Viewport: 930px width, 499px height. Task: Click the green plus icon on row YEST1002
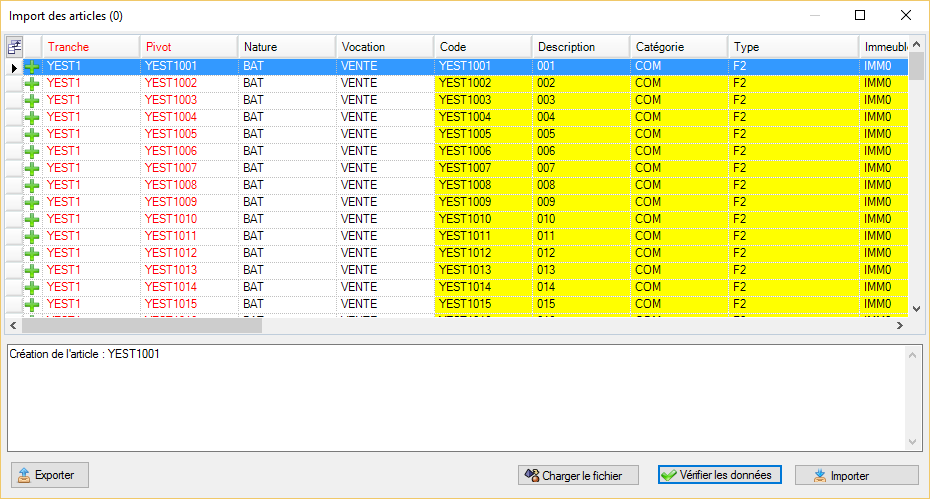[32, 83]
